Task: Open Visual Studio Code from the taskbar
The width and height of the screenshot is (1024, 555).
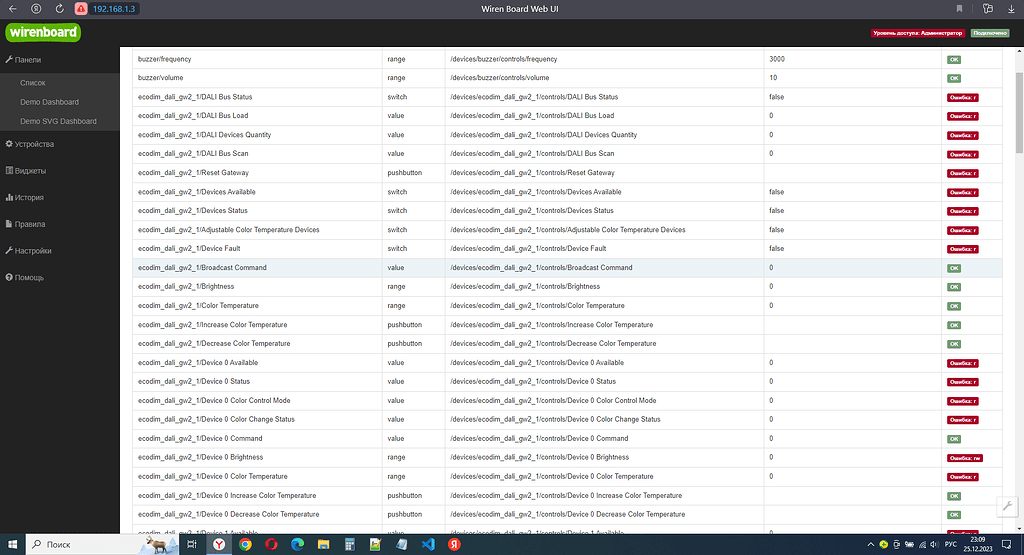Action: 428,544
